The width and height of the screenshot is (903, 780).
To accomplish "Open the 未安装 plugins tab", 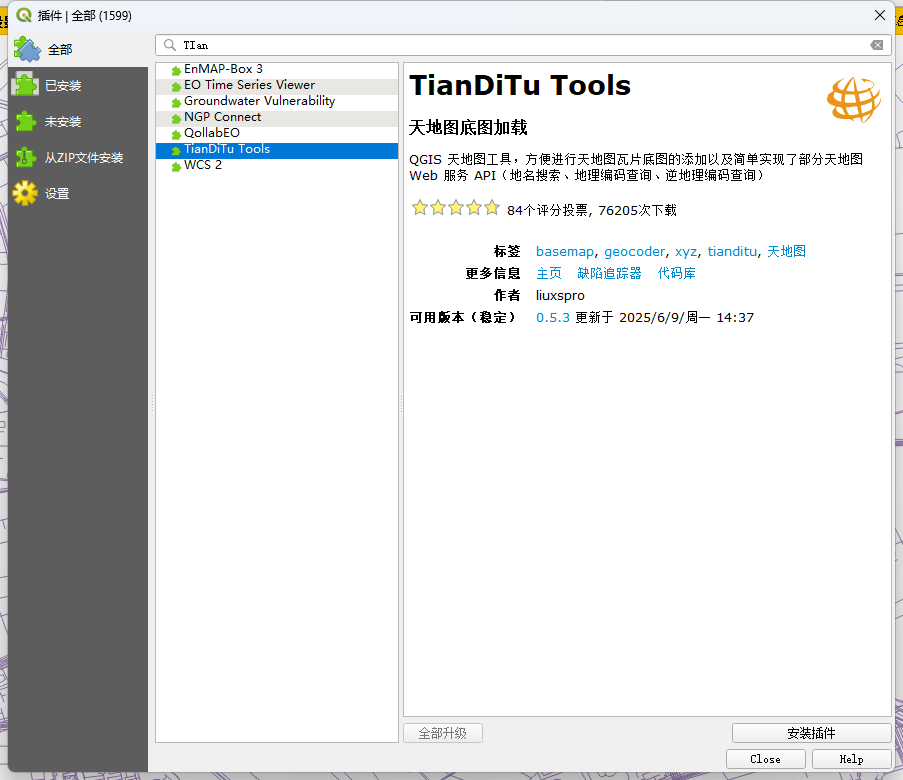I will pyautogui.click(x=62, y=122).
